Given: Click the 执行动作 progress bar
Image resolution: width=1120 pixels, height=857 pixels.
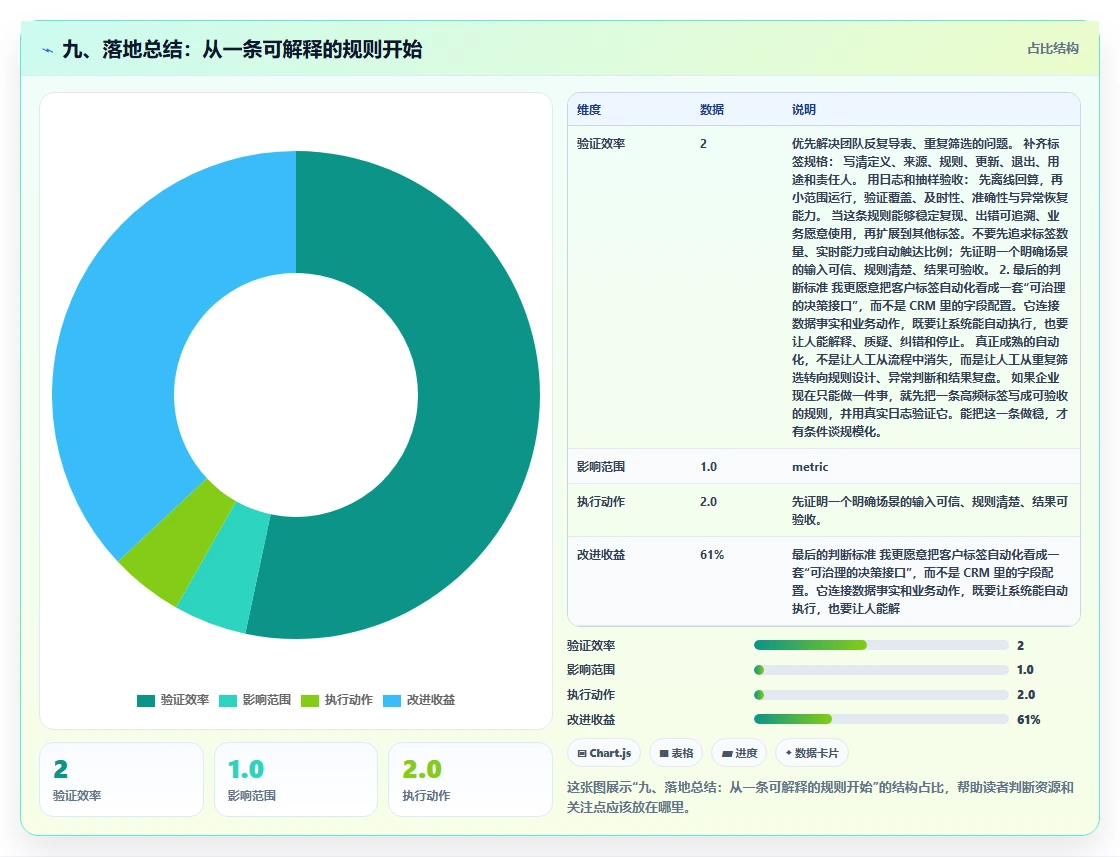Looking at the screenshot, I should click(x=881, y=695).
